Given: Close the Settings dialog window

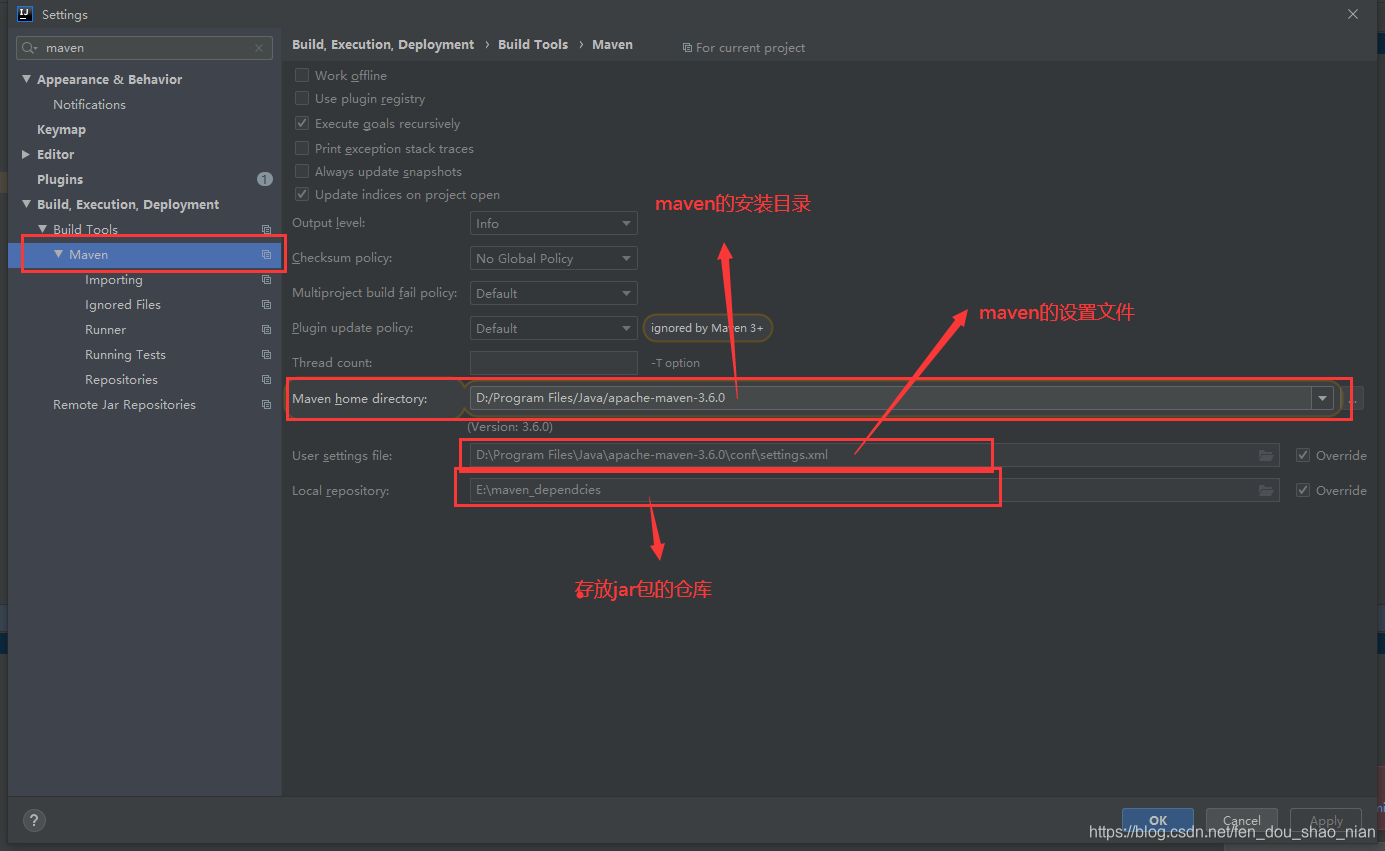Looking at the screenshot, I should coord(1353,14).
